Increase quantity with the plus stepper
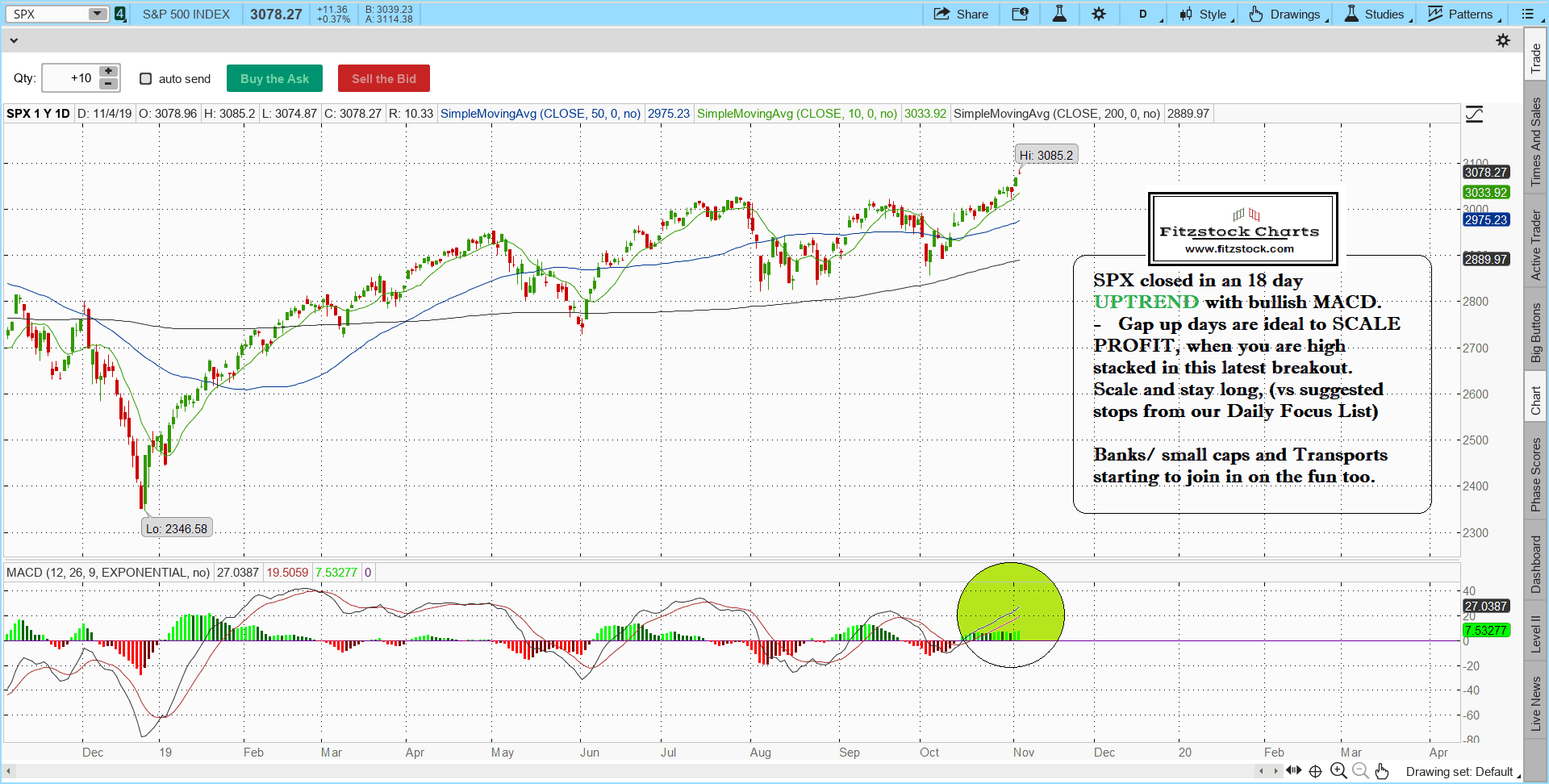Screen dimensions: 1549x784 tap(108, 72)
